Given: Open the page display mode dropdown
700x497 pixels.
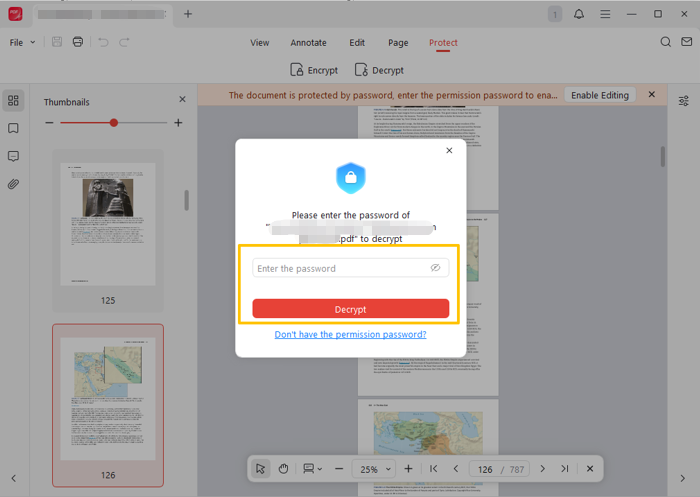Looking at the screenshot, I should tap(312, 469).
